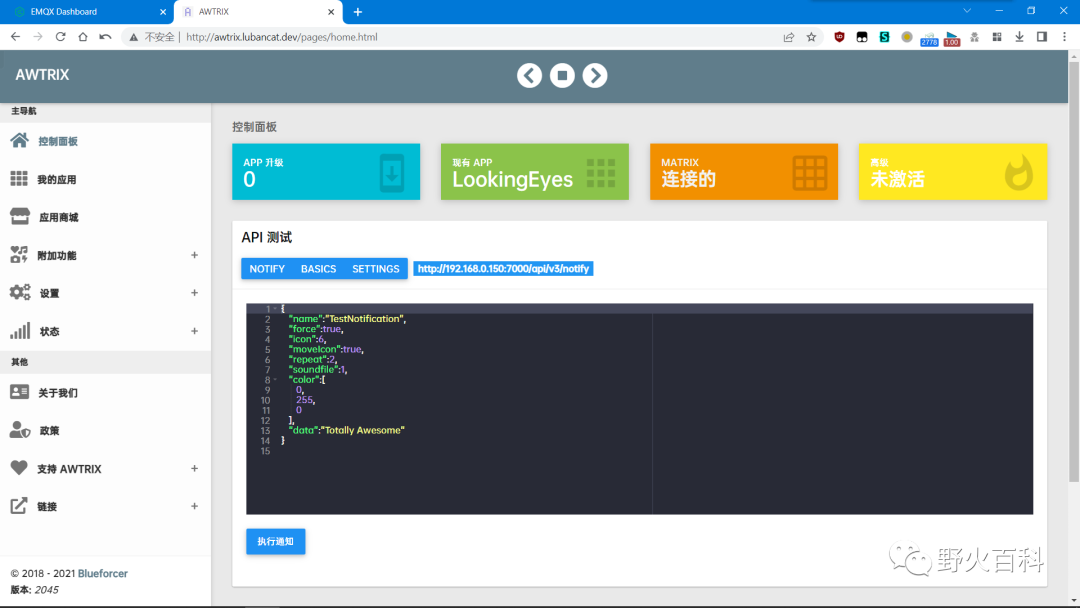
Task: Expand the 状态 submenu plus
Action: pos(194,331)
